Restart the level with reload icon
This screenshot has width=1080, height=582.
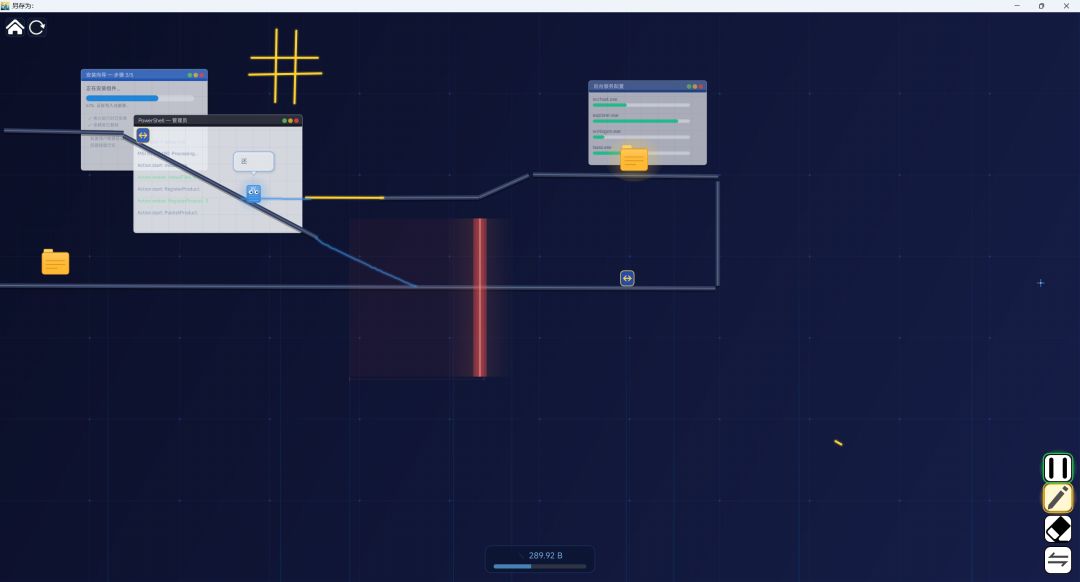37,28
